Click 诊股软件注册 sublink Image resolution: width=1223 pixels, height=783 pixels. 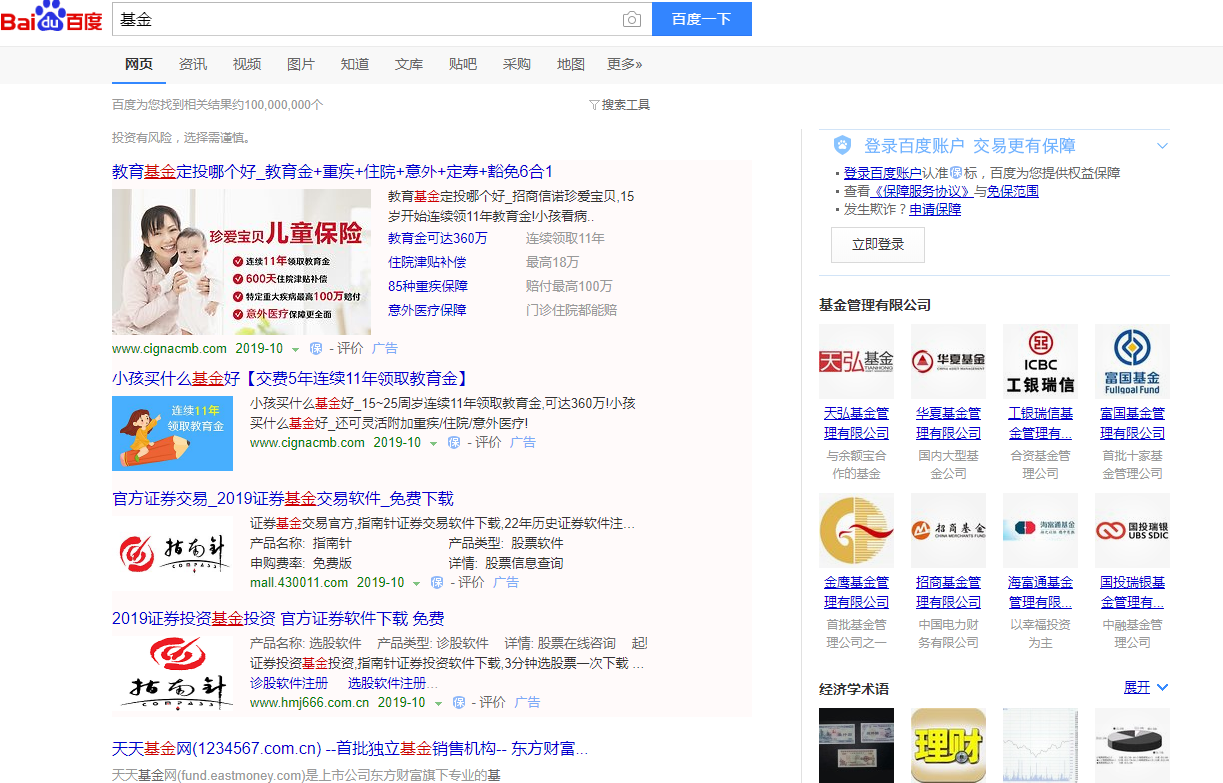tap(289, 683)
